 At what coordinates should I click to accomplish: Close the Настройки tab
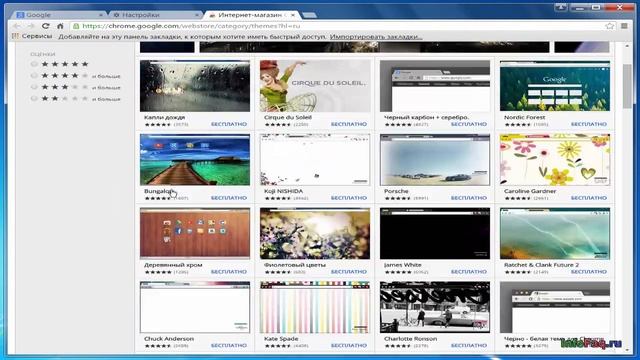[197, 15]
